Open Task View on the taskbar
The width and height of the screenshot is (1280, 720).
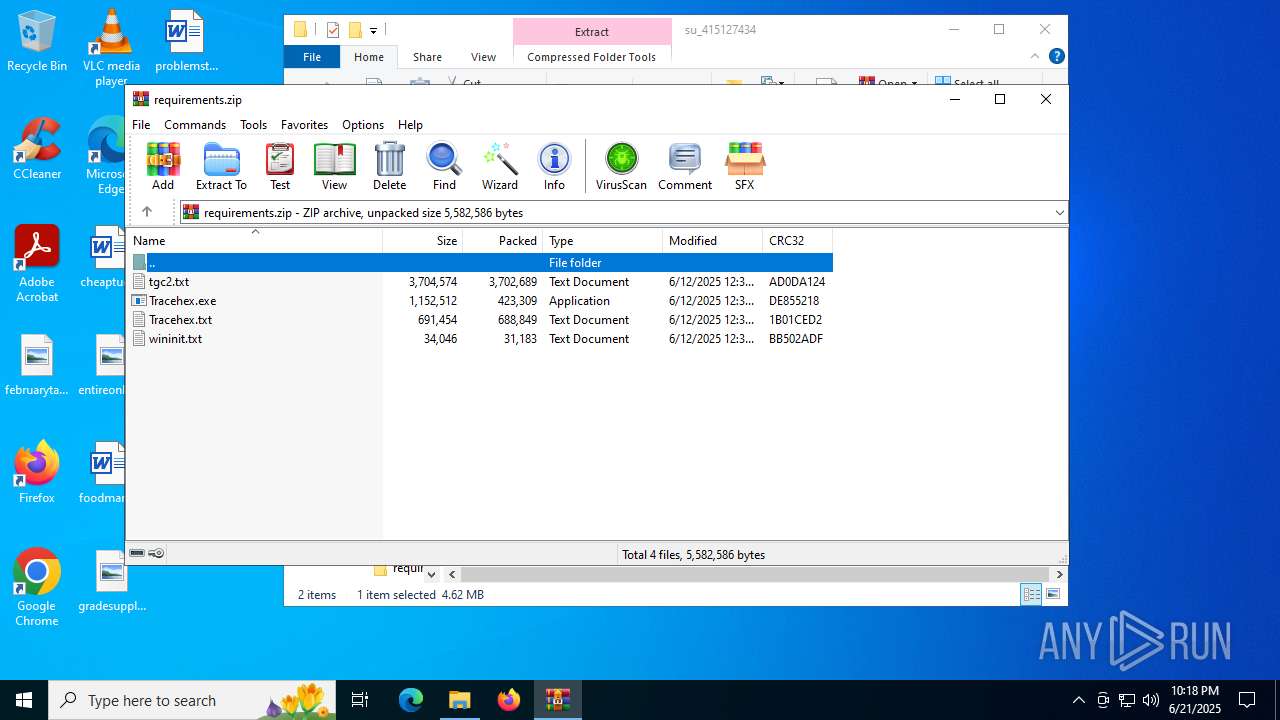click(360, 700)
